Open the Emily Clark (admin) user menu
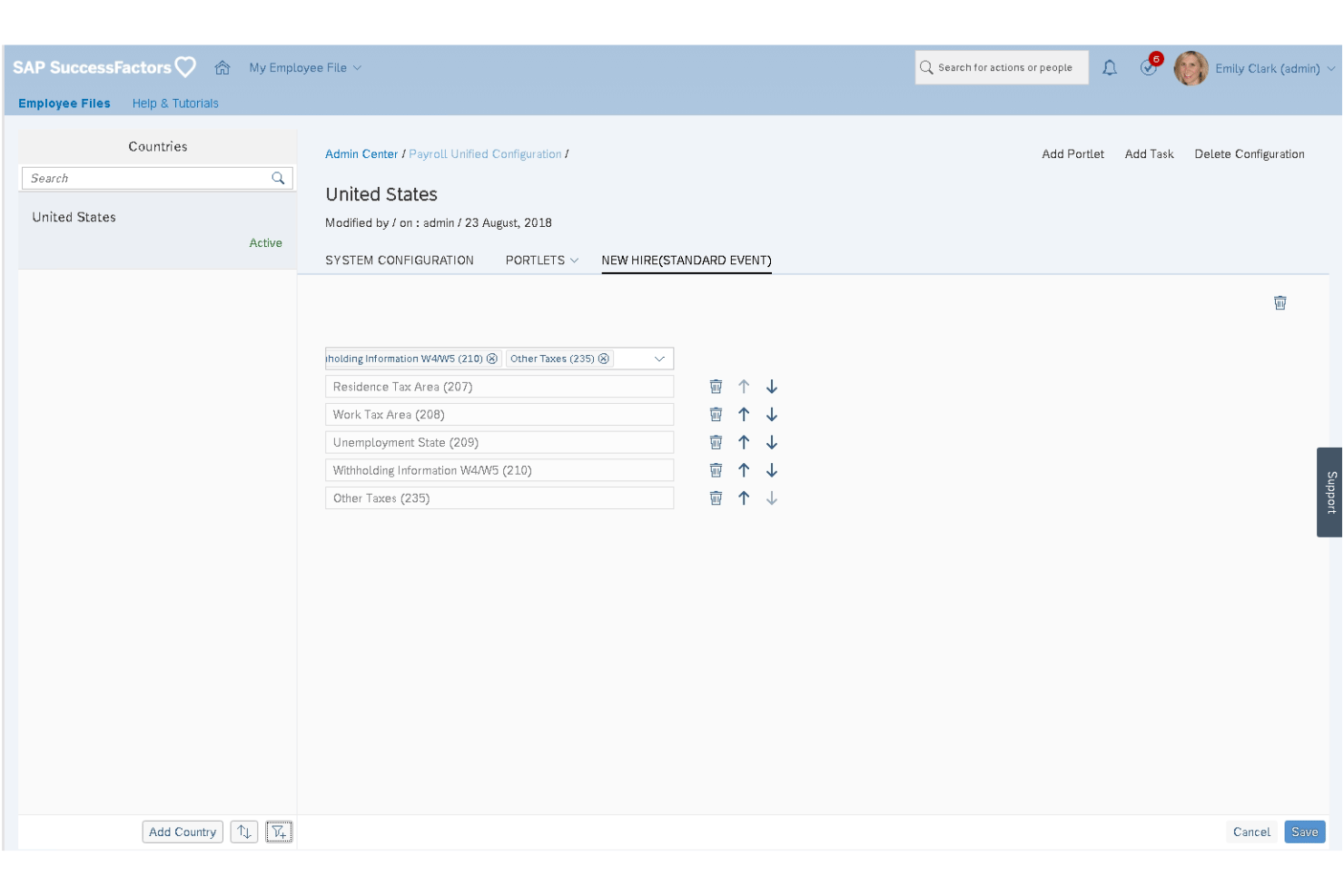 [x=1275, y=68]
